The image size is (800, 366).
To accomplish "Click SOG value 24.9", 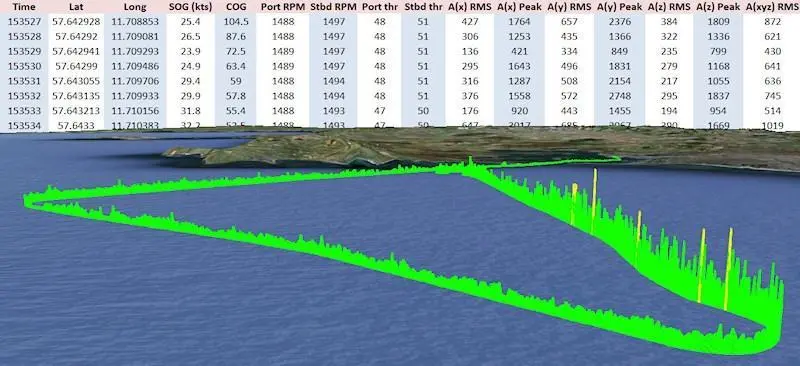I will click(x=189, y=66).
